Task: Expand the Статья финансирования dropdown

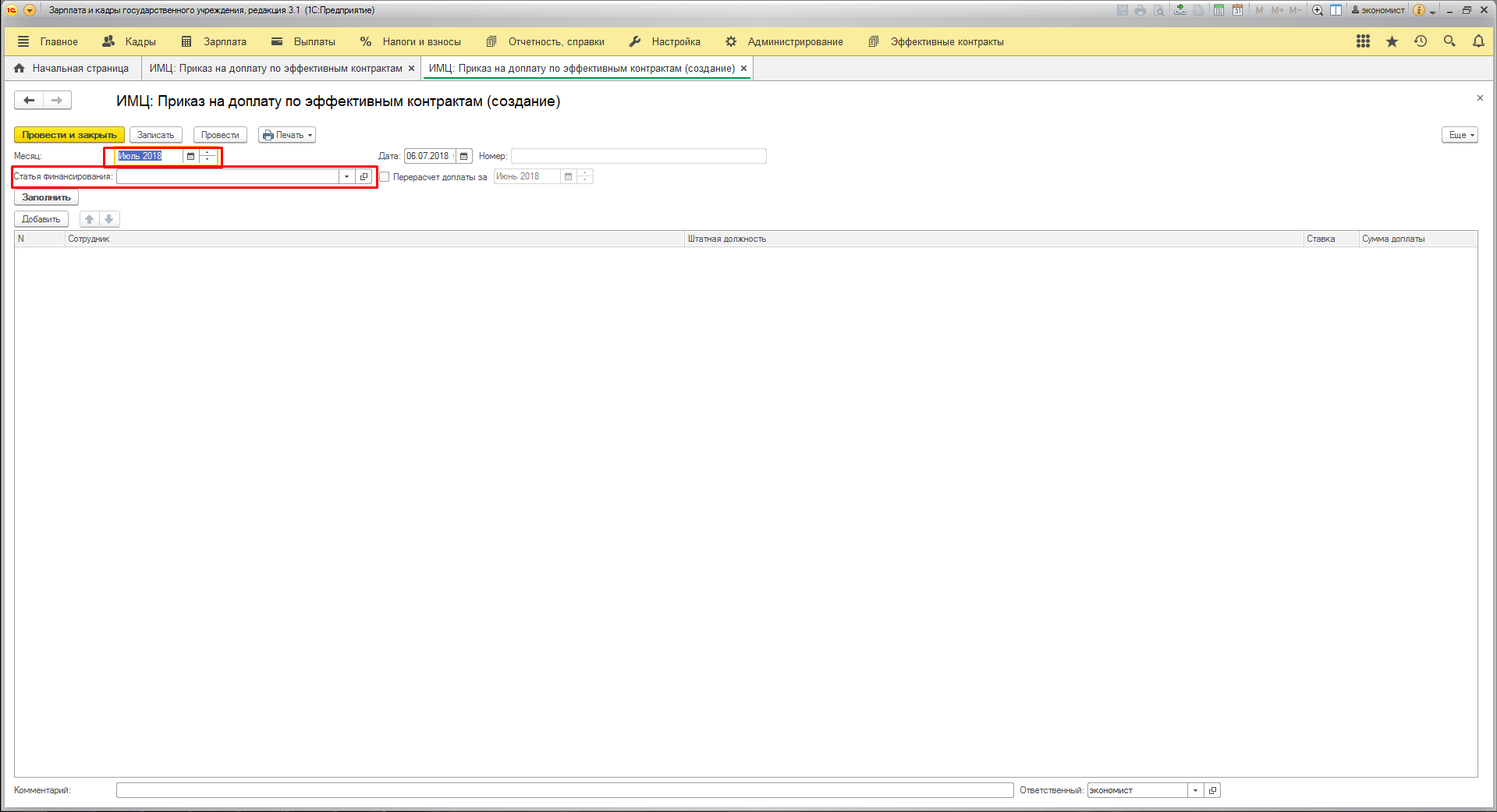Action: pyautogui.click(x=346, y=177)
